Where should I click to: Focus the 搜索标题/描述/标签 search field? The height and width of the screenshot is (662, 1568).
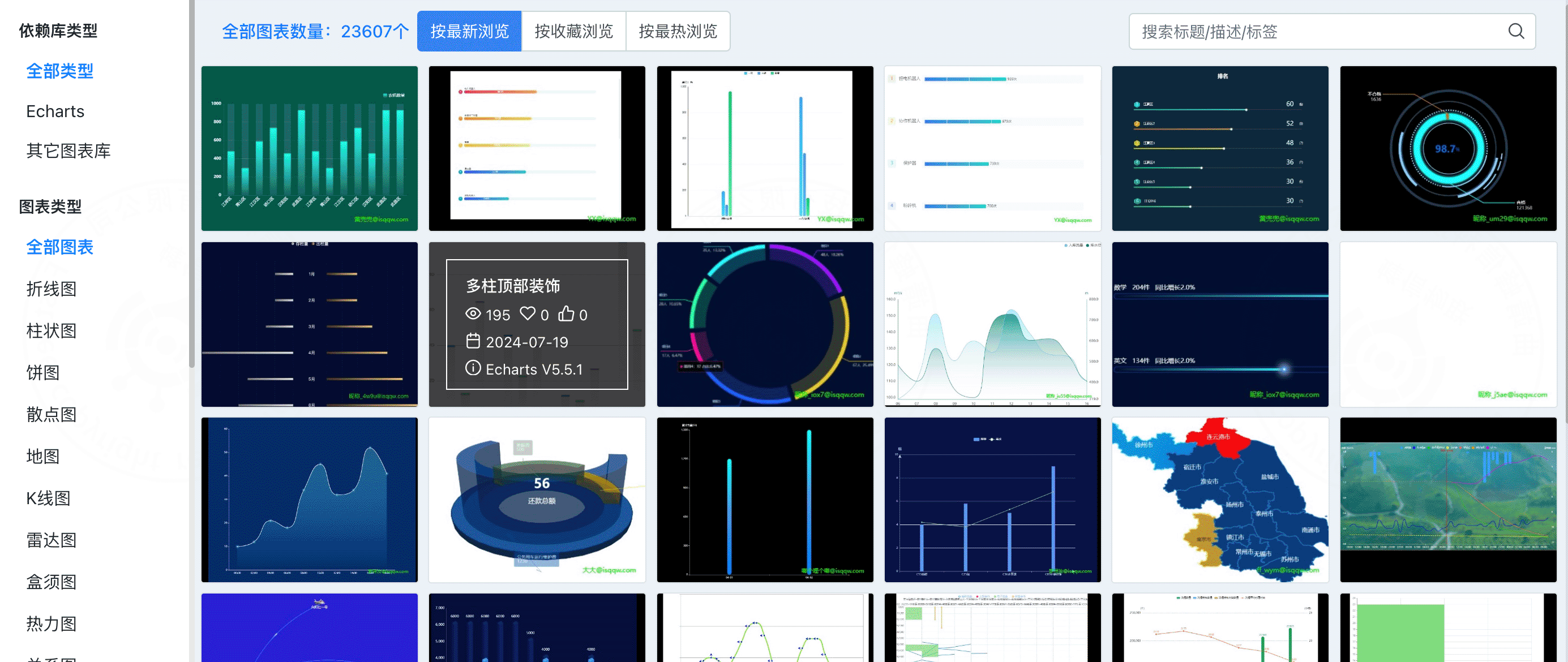pos(1332,31)
